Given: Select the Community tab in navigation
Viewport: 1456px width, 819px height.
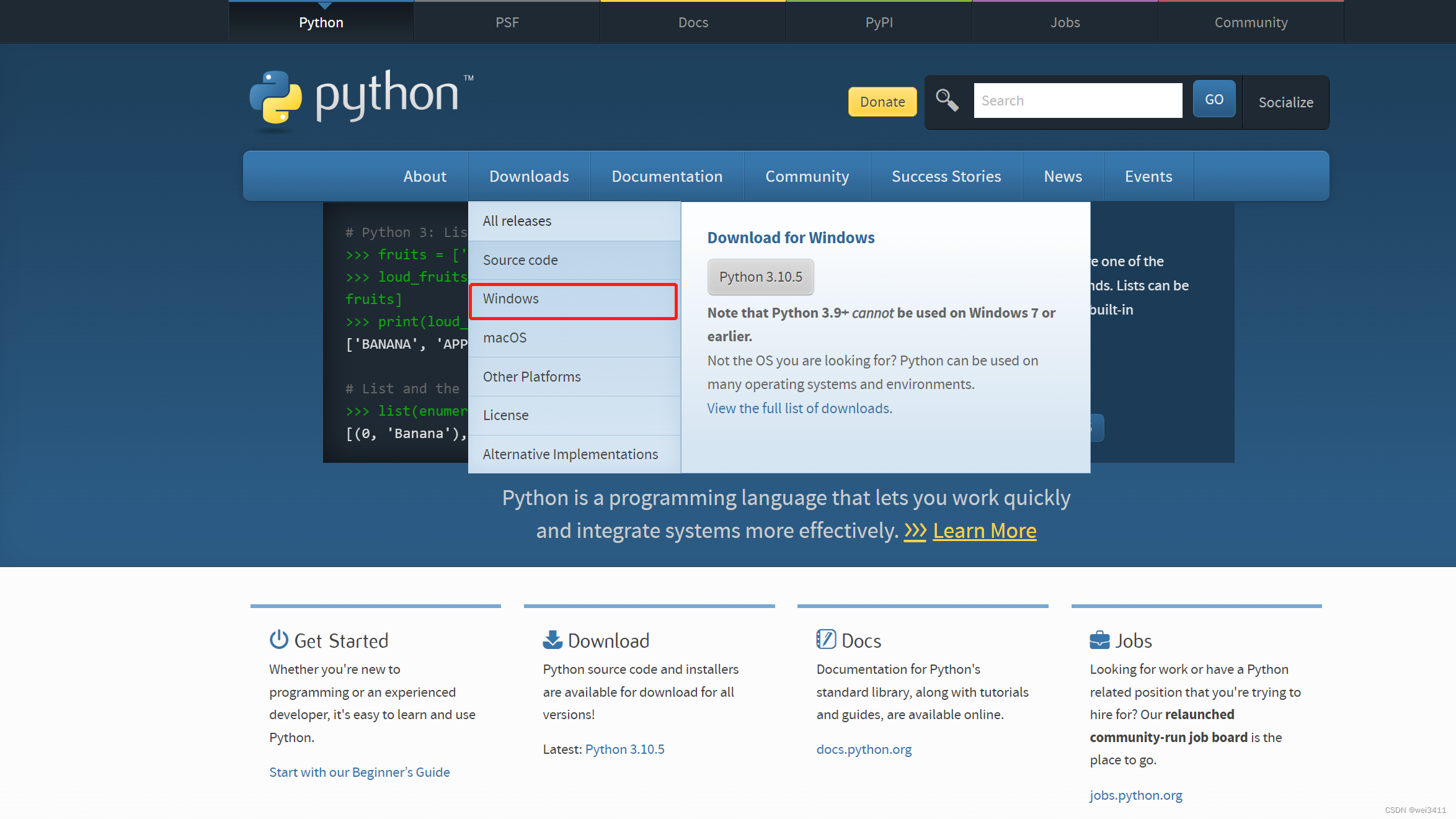Looking at the screenshot, I should click(x=807, y=176).
